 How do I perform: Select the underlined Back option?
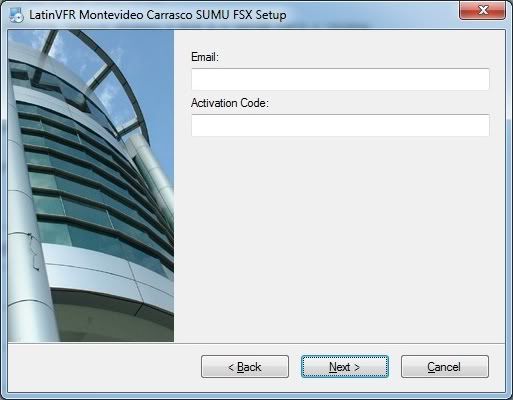coord(245,366)
